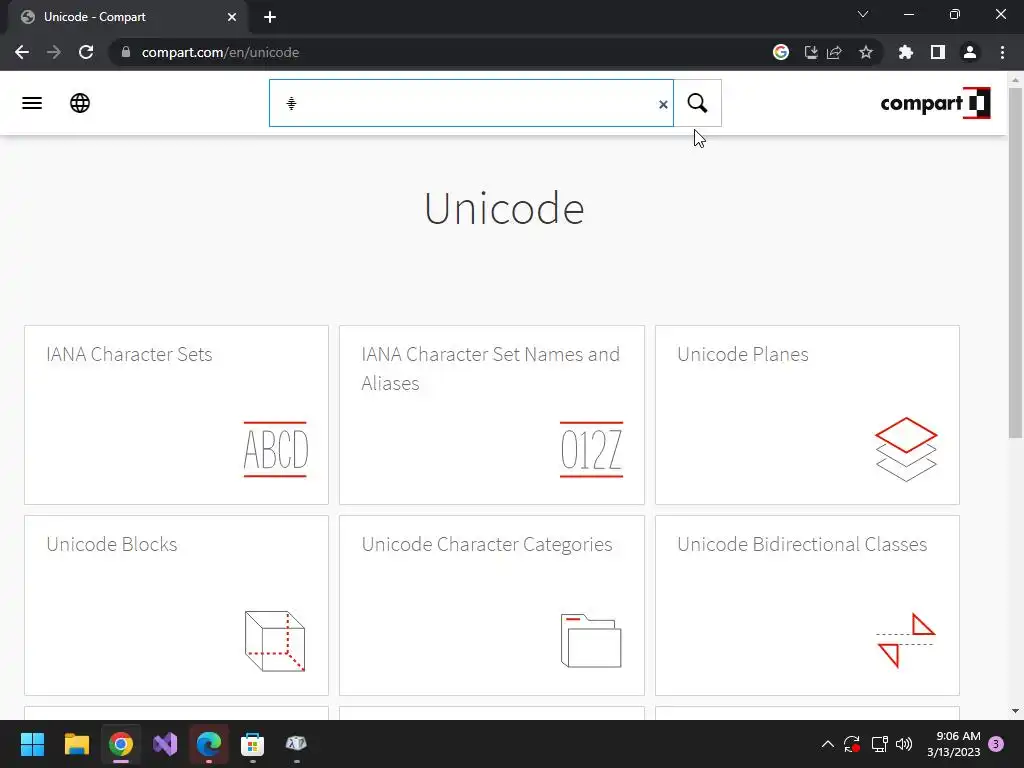Focus the Unicode search input field
The width and height of the screenshot is (1024, 768).
pyautogui.click(x=471, y=103)
